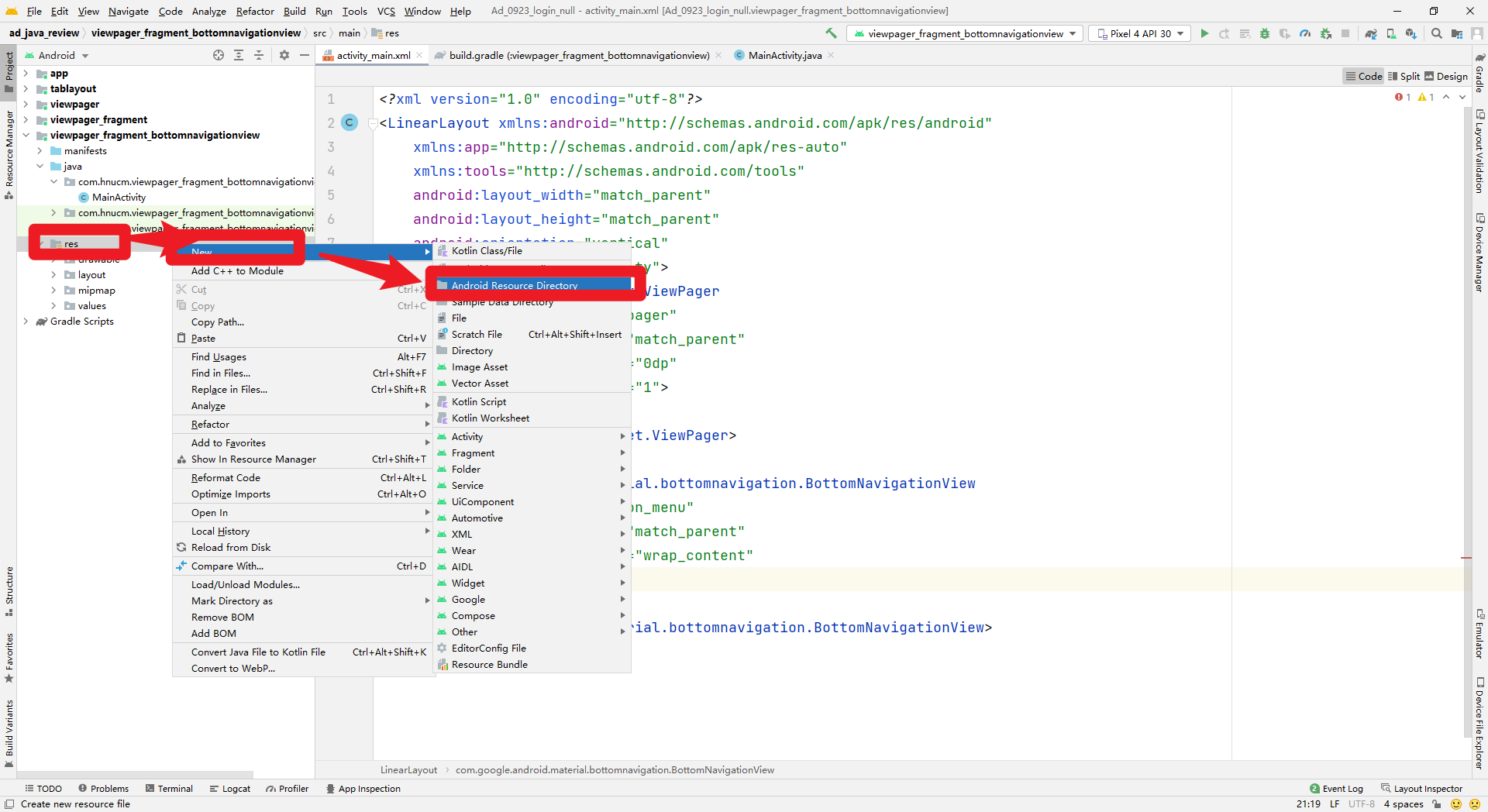Open the Refactor menu in menu bar
The width and height of the screenshot is (1488, 812).
[255, 11]
